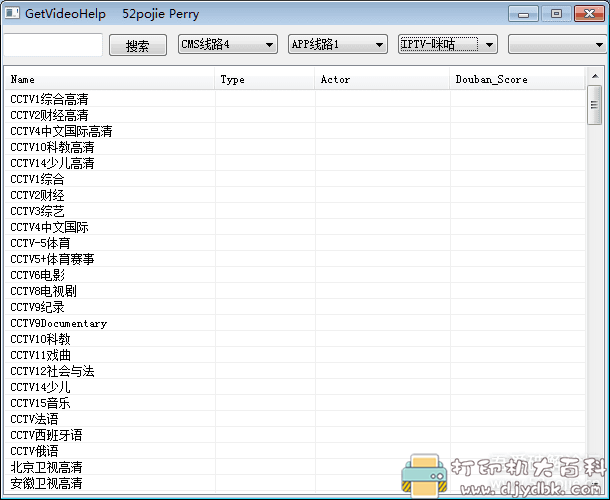610x500 pixels.
Task: Select the CCTV12社会与法 row
Action: [x=295, y=371]
